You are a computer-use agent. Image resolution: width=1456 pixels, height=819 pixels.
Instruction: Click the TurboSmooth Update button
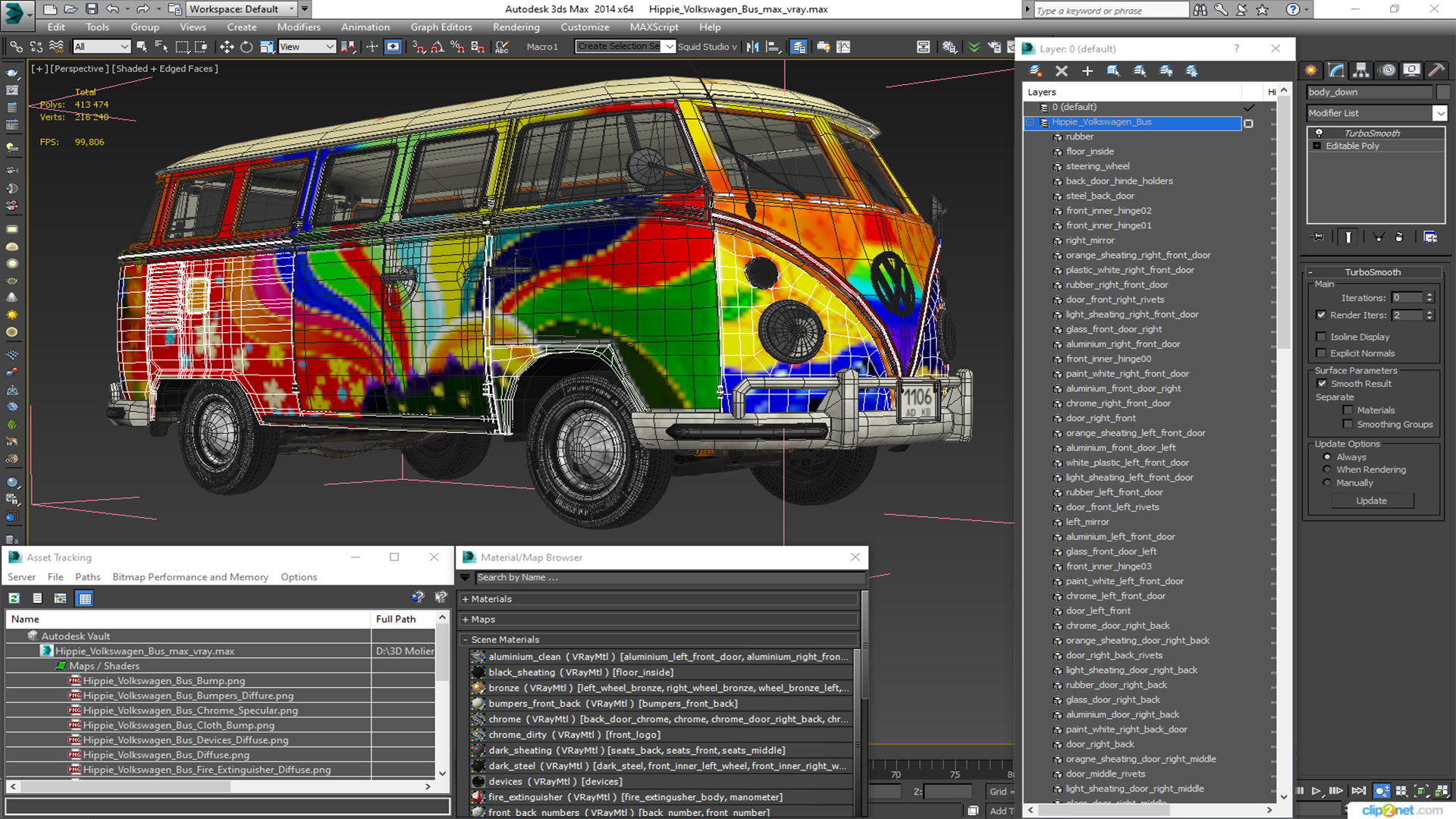(x=1371, y=500)
